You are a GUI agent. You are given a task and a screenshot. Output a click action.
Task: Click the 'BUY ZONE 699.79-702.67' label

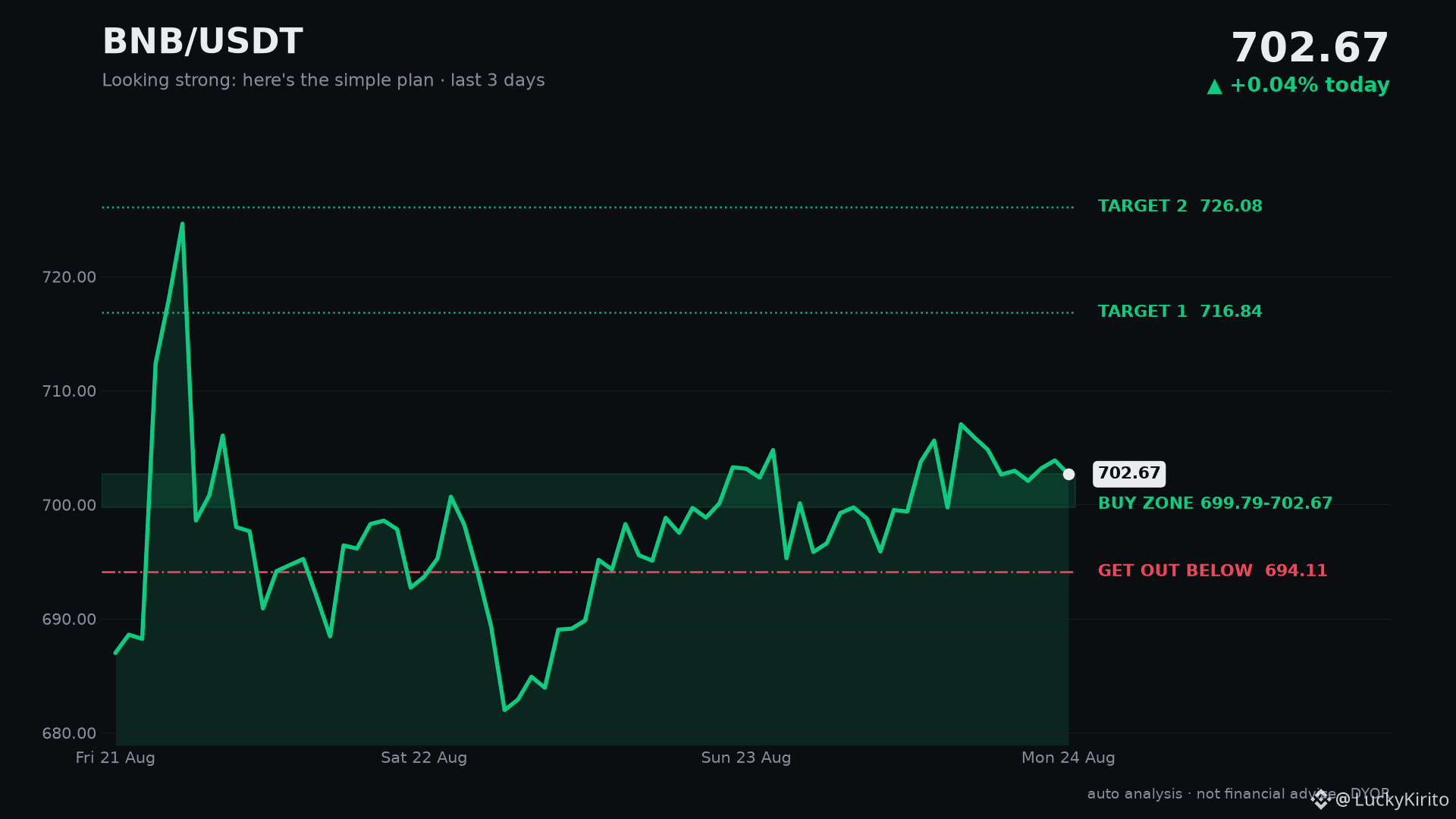click(x=1215, y=504)
